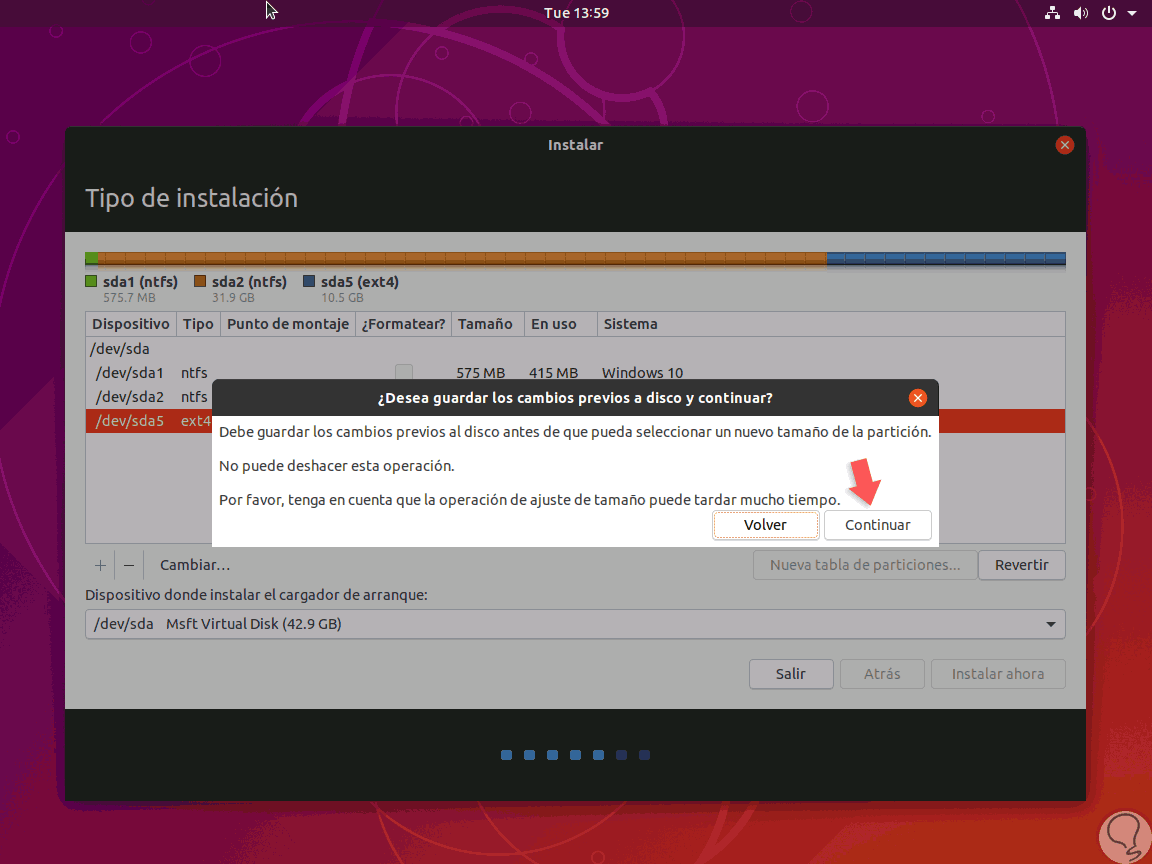Select the /dev/sda1 ntfs row
The image size is (1152, 864).
pos(575,372)
